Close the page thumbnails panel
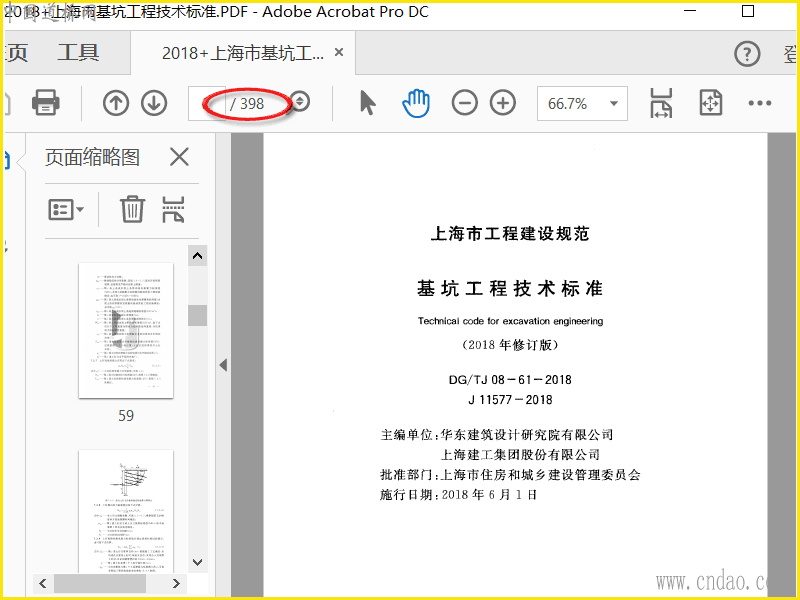Viewport: 800px width, 600px height. pyautogui.click(x=179, y=157)
